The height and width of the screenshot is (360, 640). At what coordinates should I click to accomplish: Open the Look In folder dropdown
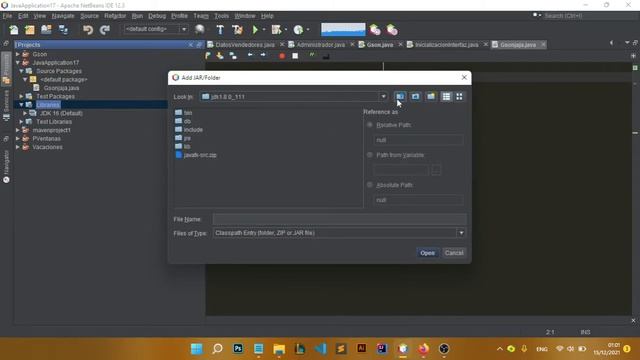pyautogui.click(x=383, y=97)
